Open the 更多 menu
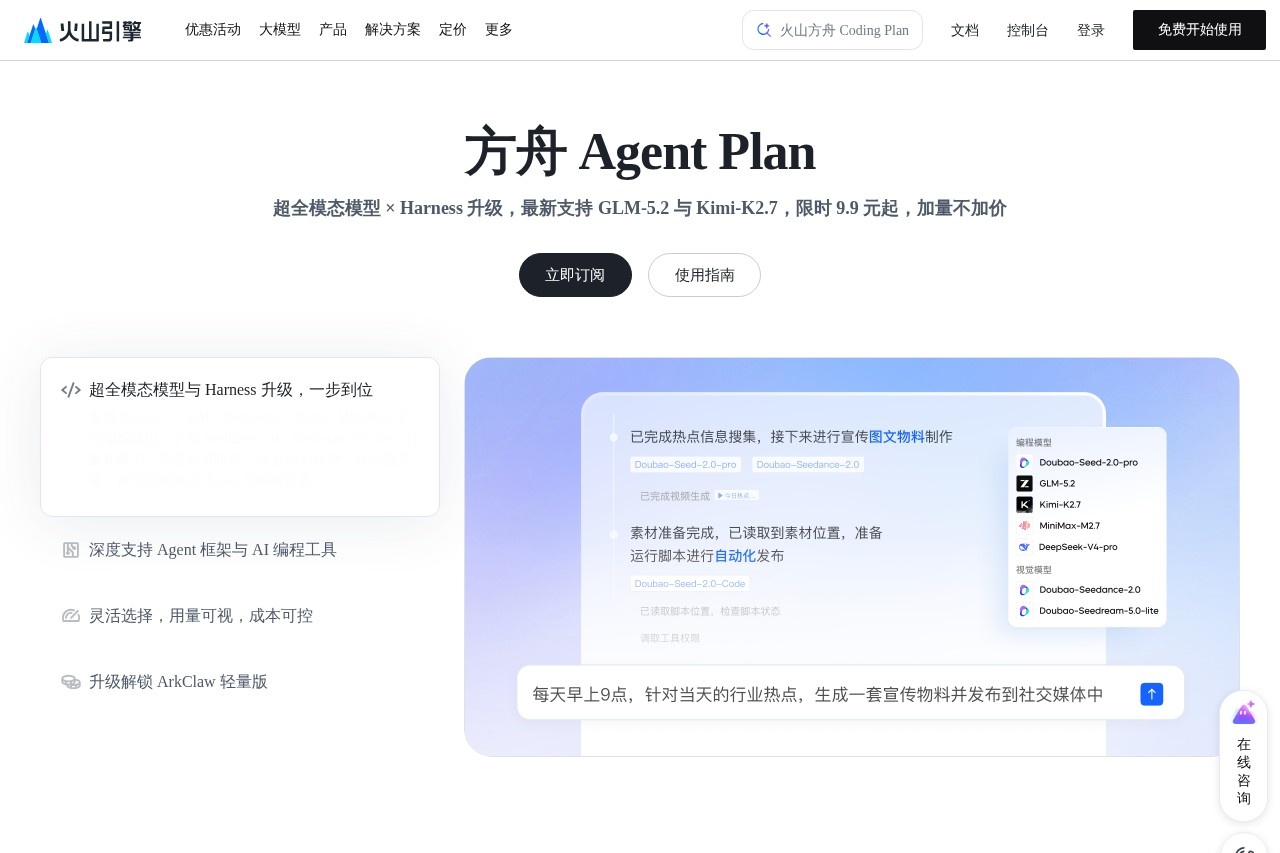 499,30
